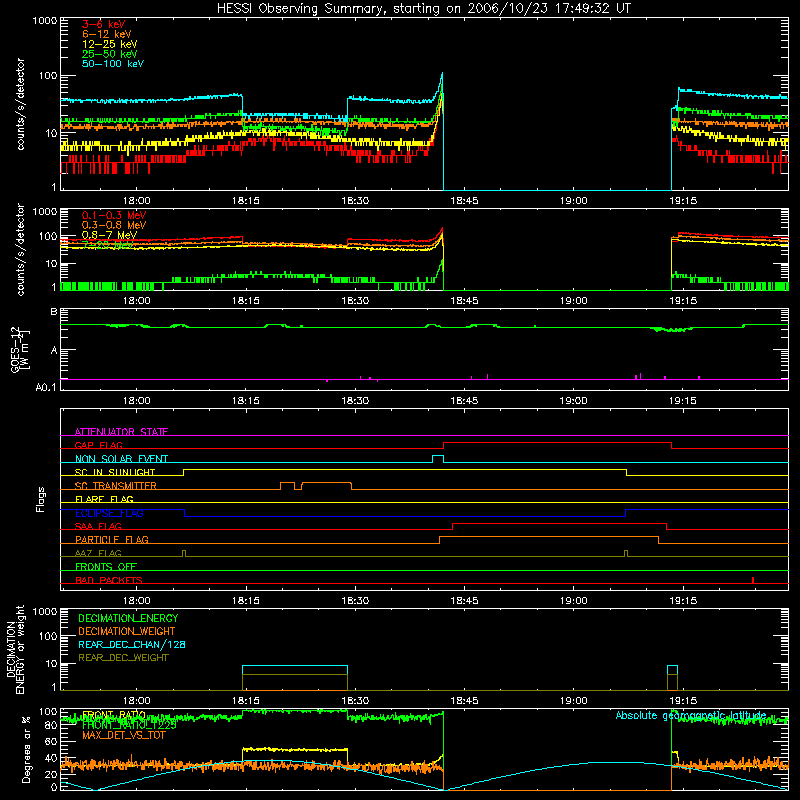Image resolution: width=800 pixels, height=800 pixels.
Task: Click the 18:45 tick label under top plot
Action: (464, 201)
